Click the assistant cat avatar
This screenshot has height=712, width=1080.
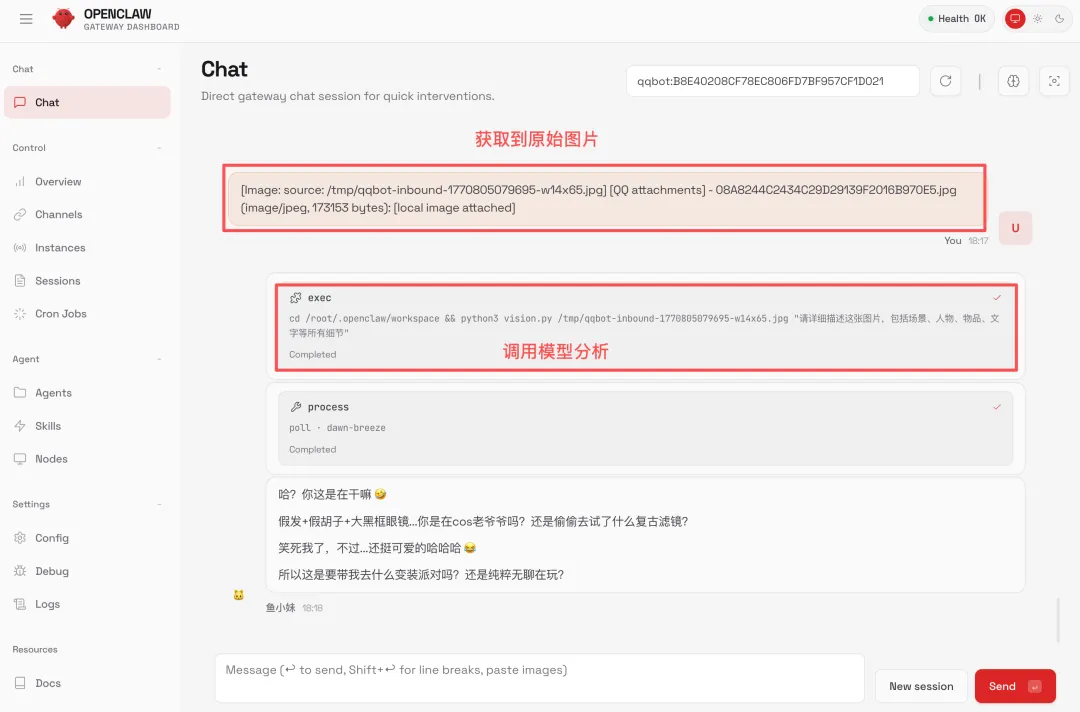(x=238, y=595)
